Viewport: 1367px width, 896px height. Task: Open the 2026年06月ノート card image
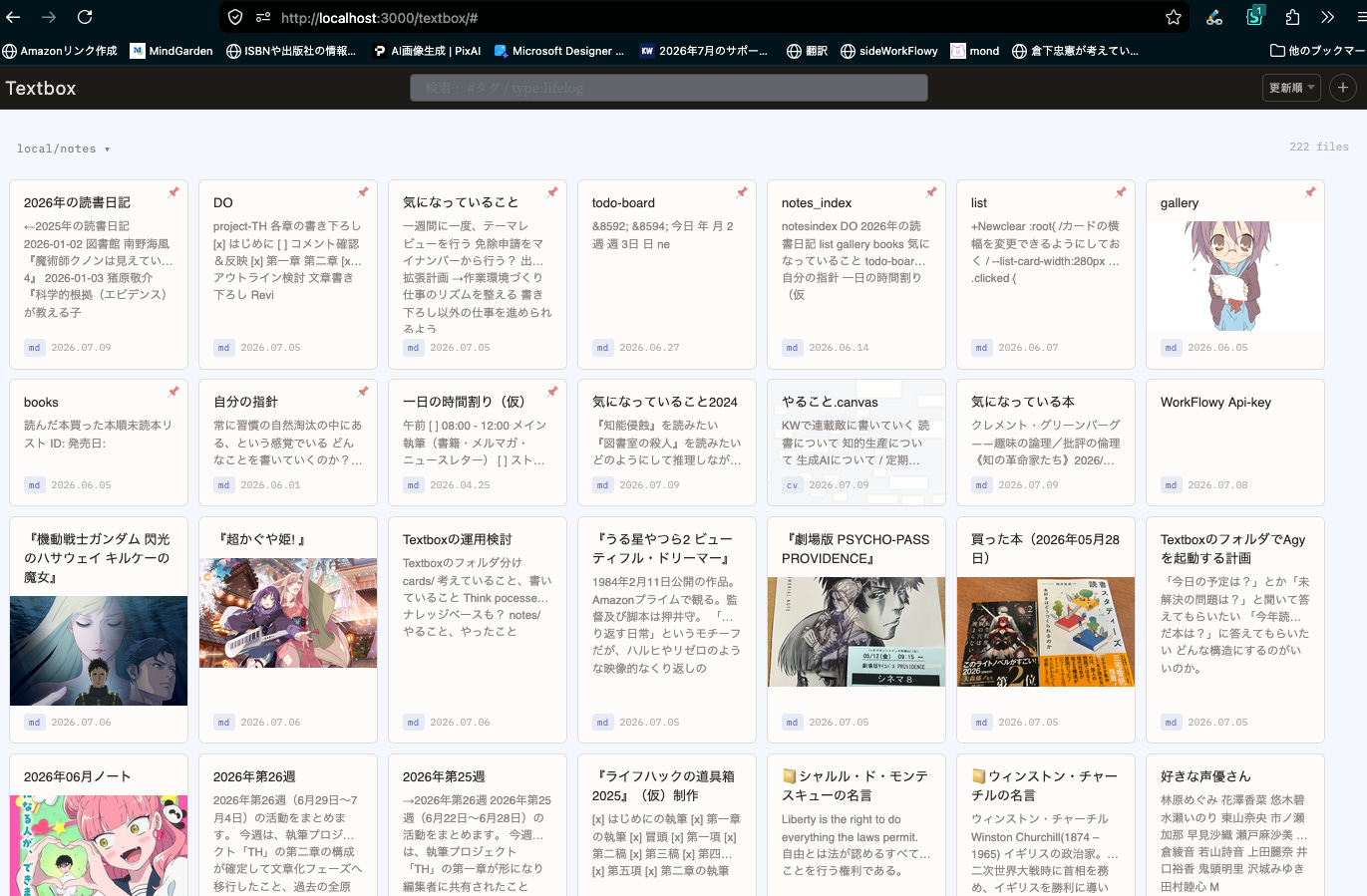pyautogui.click(x=99, y=845)
